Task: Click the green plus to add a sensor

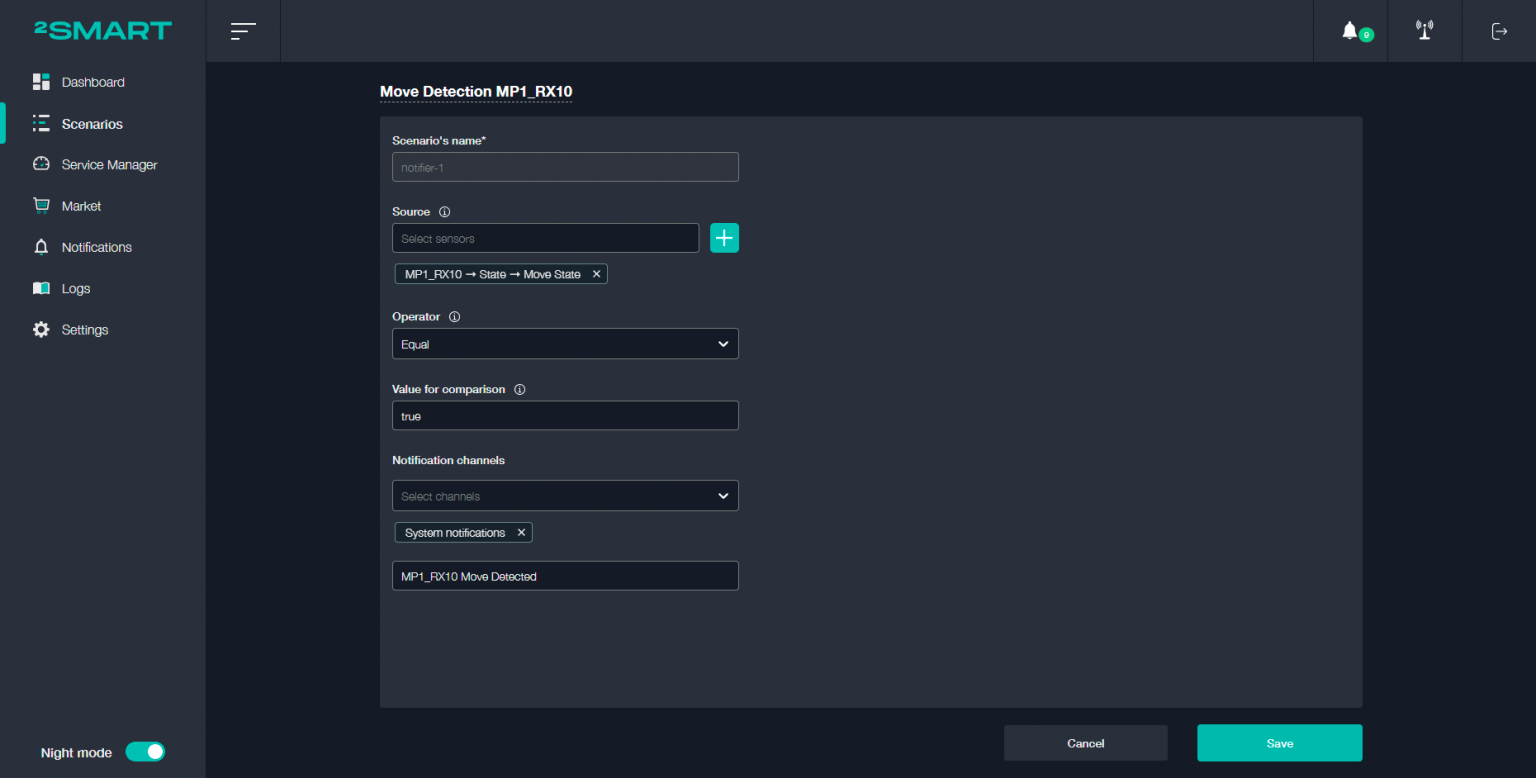Action: (724, 237)
